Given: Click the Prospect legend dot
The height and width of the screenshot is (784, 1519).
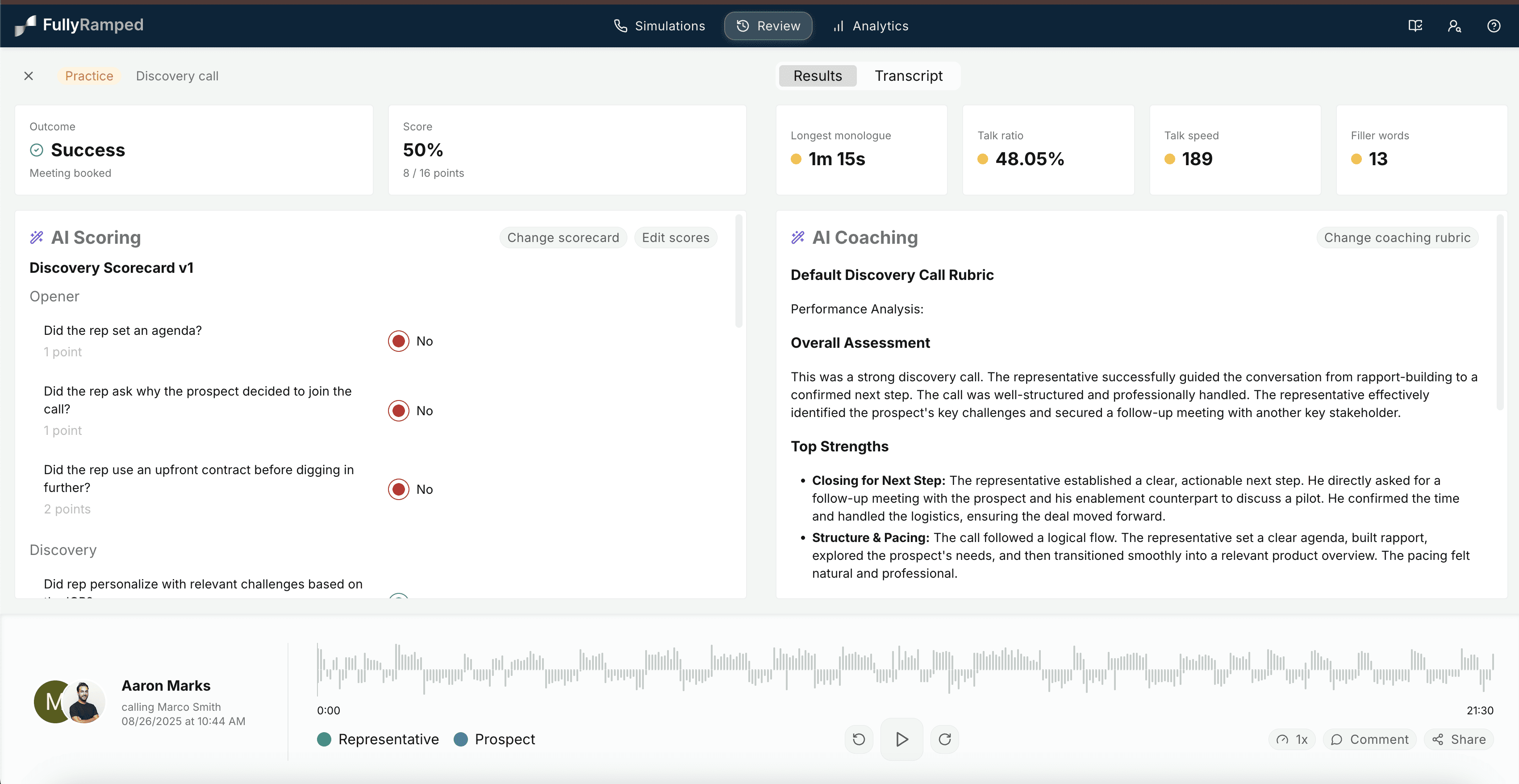Looking at the screenshot, I should pos(460,739).
